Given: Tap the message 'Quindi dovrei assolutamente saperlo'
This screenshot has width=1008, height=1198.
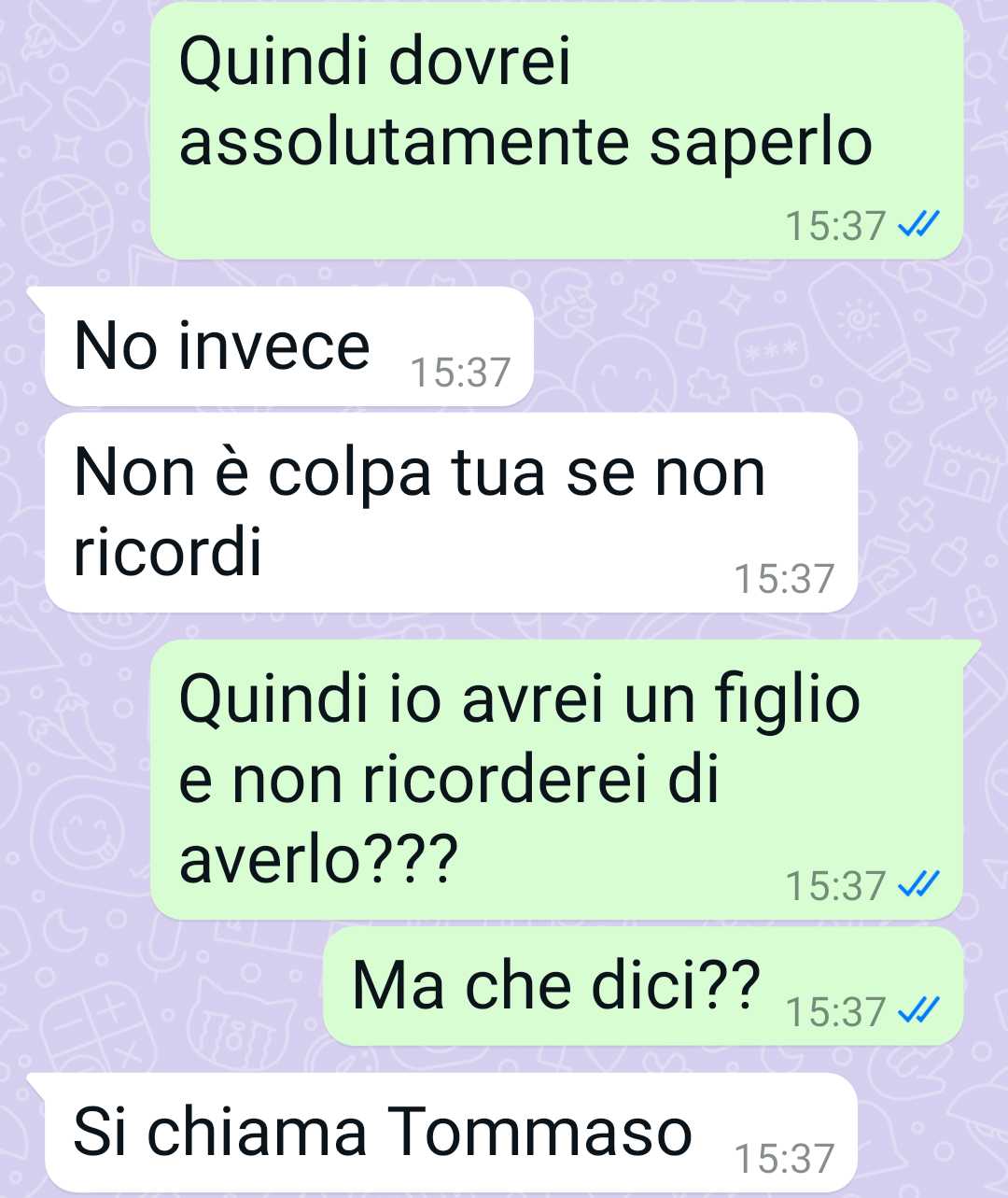Looking at the screenshot, I should (x=556, y=130).
